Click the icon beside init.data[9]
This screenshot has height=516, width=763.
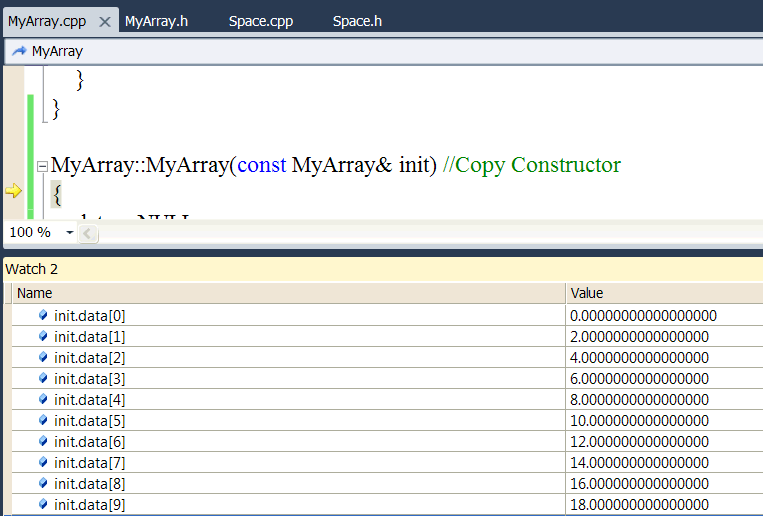pyautogui.click(x=43, y=504)
